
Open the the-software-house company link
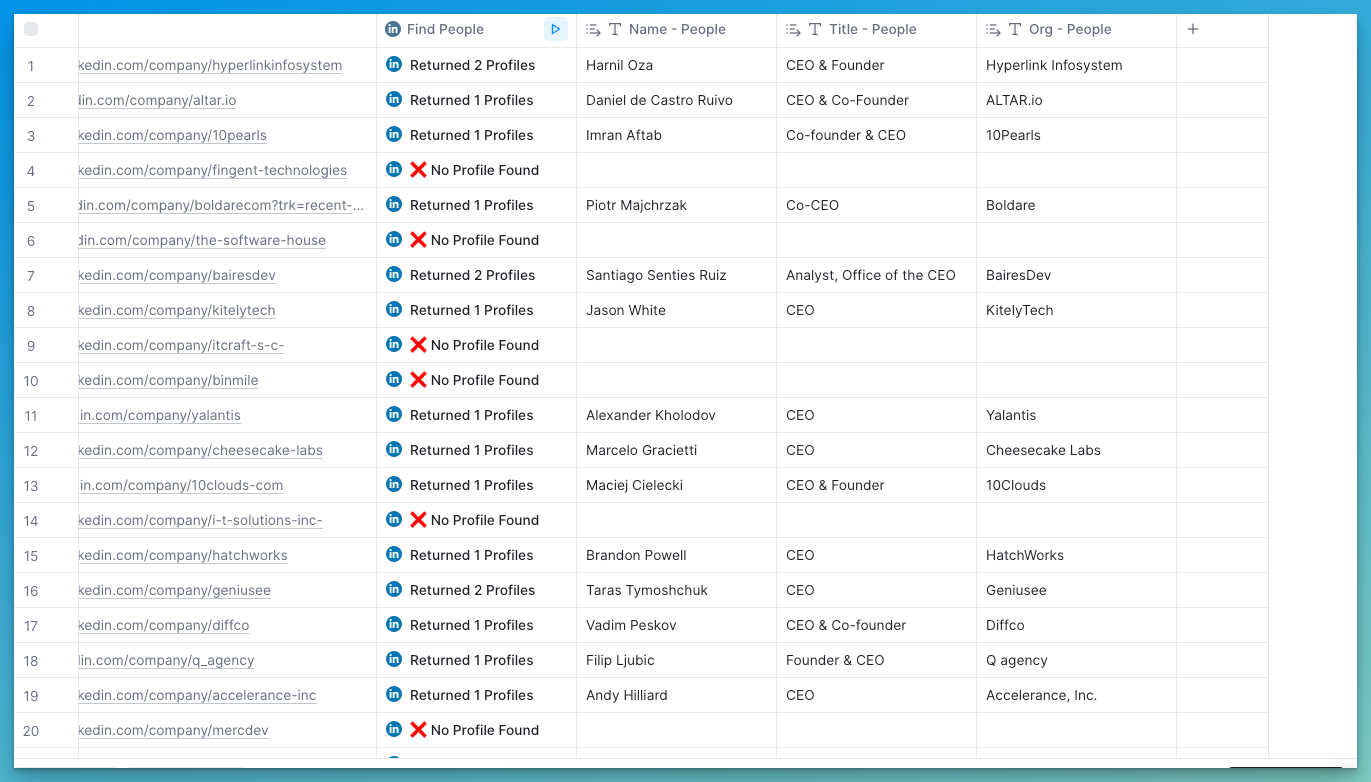pyautogui.click(x=202, y=240)
